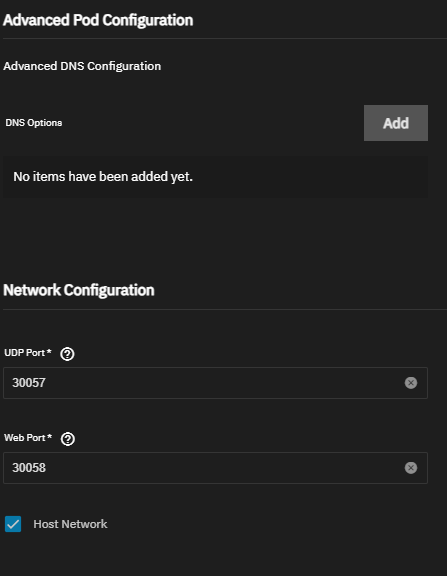Viewport: 447px width, 576px height.
Task: Select the Advanced Pod Configuration heading
Action: (98, 20)
